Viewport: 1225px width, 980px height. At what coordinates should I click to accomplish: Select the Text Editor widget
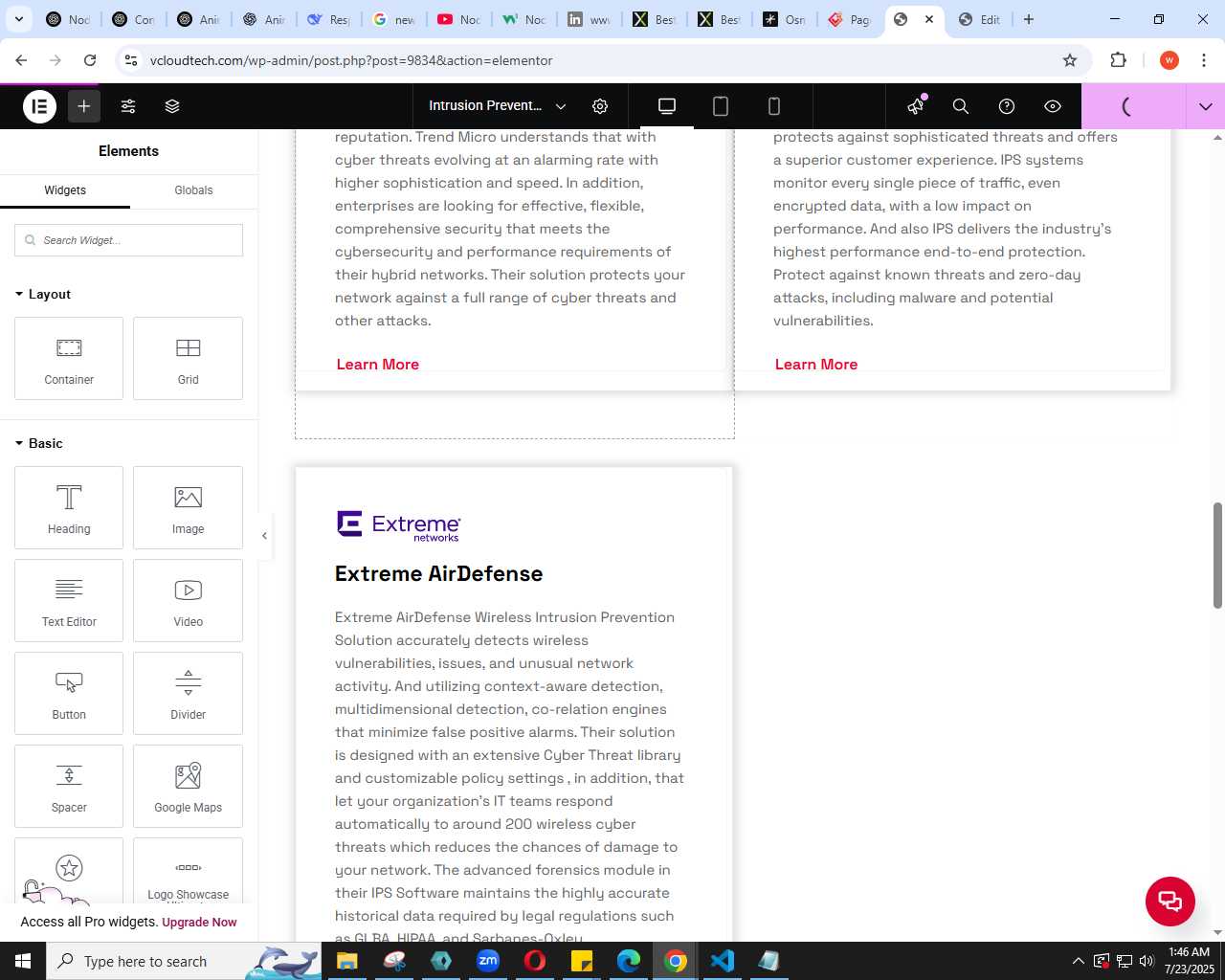(69, 601)
